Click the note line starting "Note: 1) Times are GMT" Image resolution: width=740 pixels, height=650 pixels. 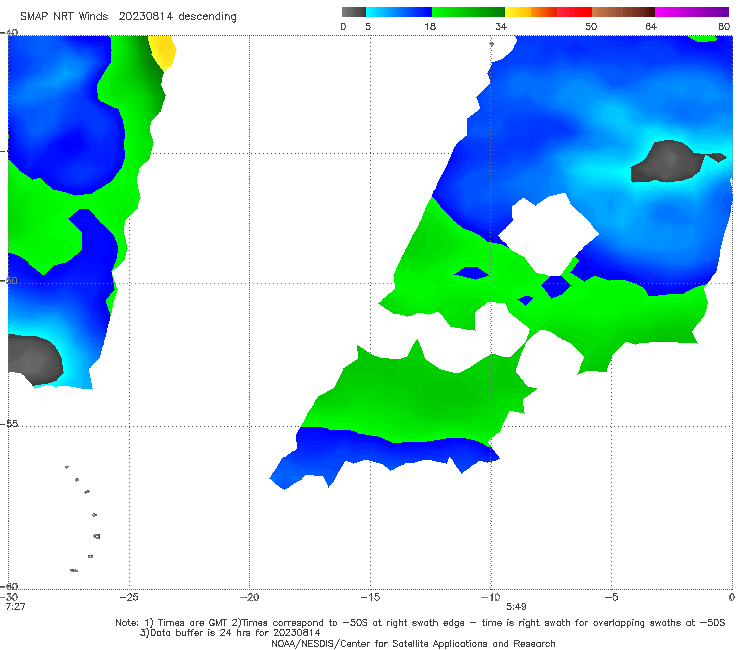(x=420, y=623)
